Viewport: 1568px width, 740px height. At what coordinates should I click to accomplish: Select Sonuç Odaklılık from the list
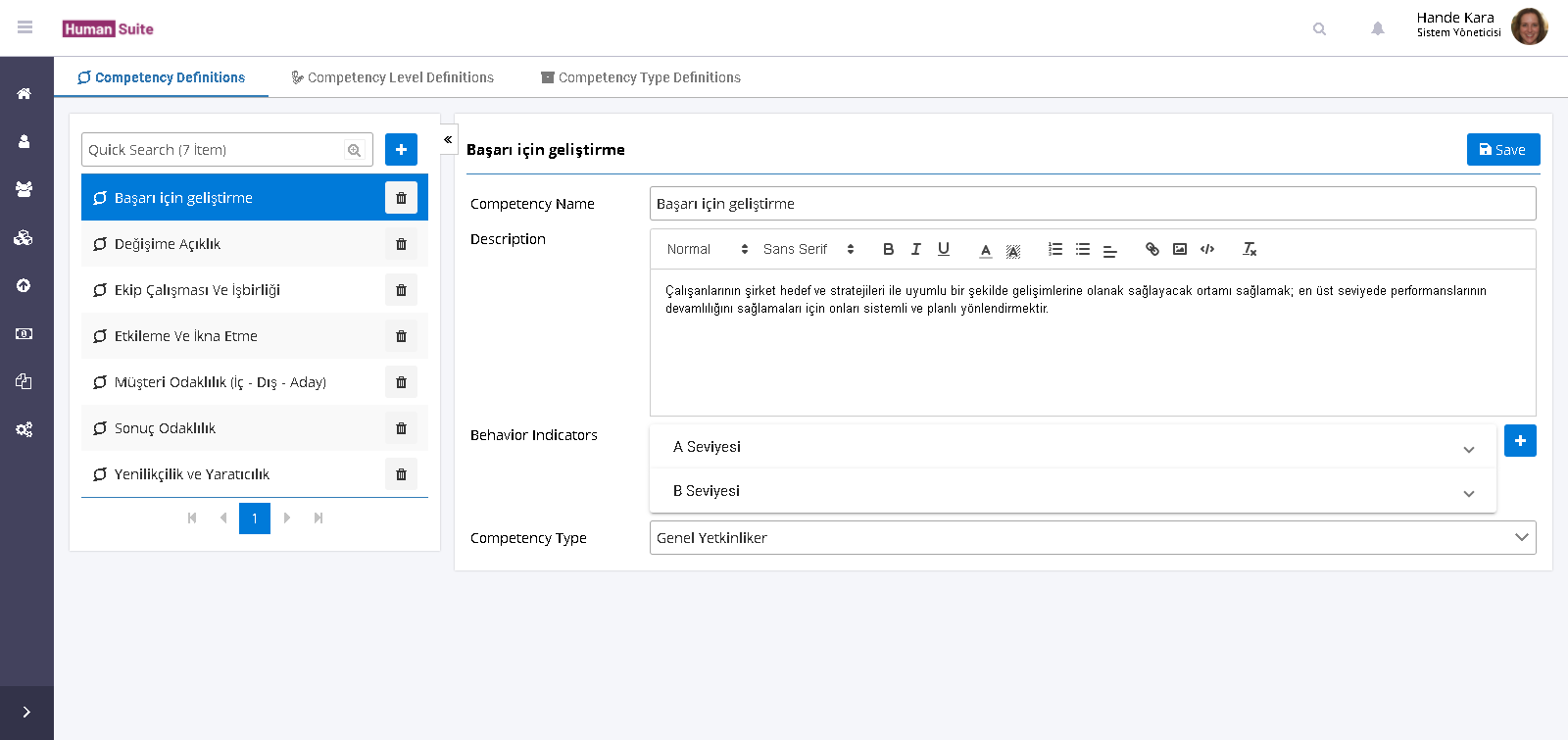165,428
